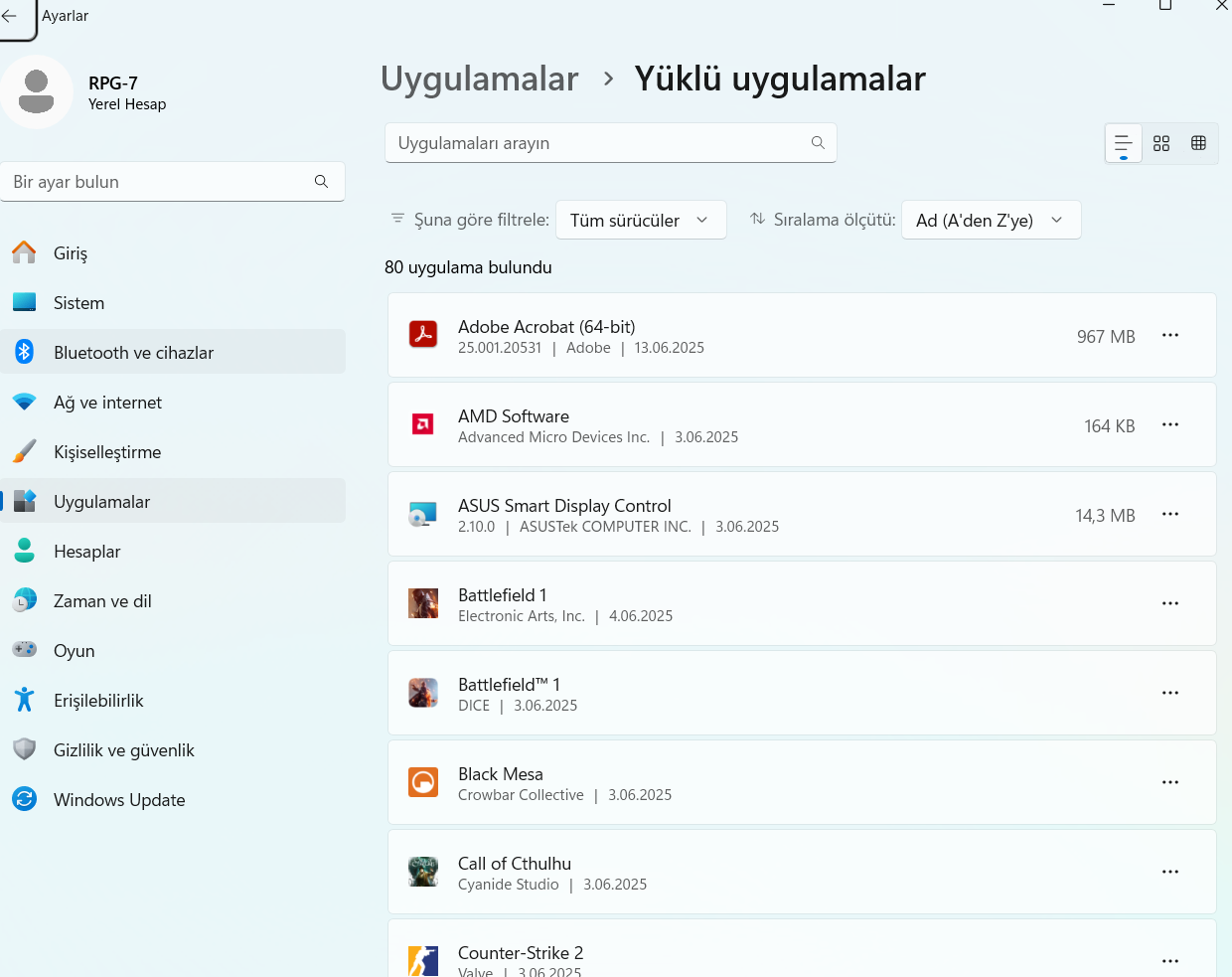Go to Uygulamalar breadcrumb link

pyautogui.click(x=480, y=79)
